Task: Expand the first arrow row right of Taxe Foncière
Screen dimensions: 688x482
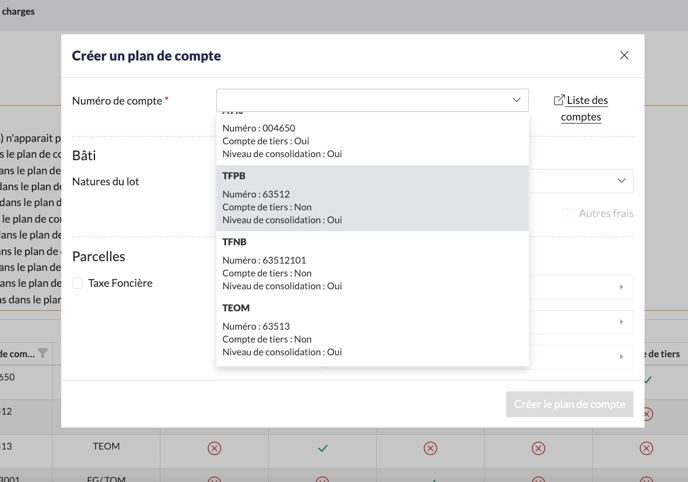Action: [621, 288]
